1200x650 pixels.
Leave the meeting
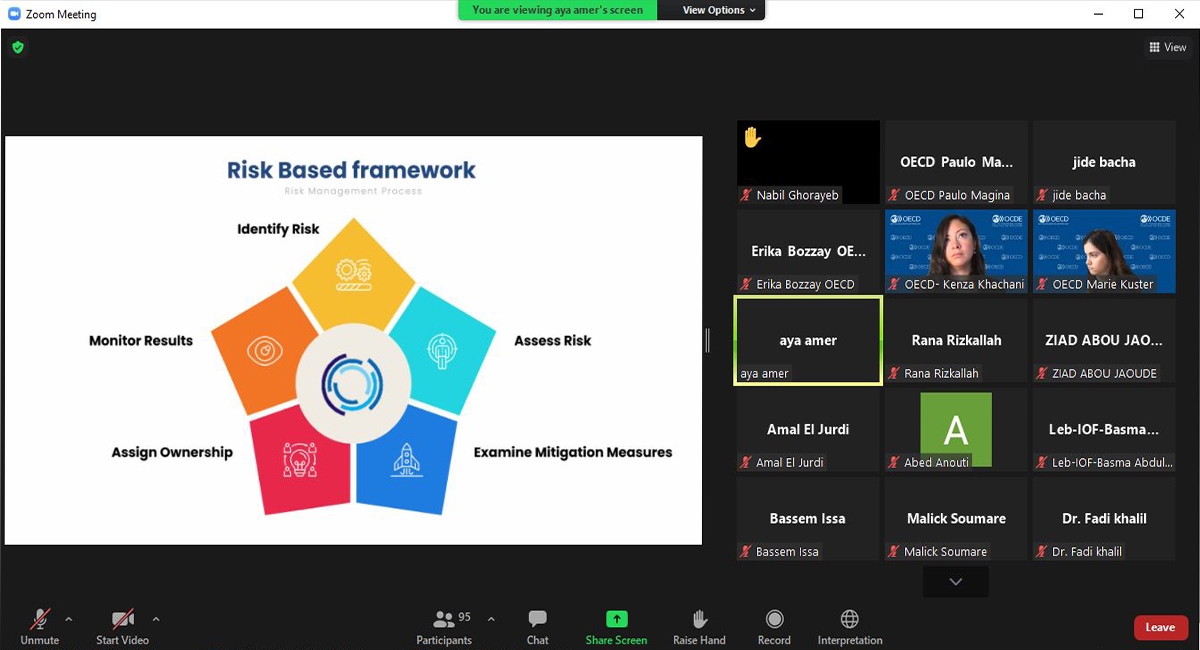tap(1160, 627)
